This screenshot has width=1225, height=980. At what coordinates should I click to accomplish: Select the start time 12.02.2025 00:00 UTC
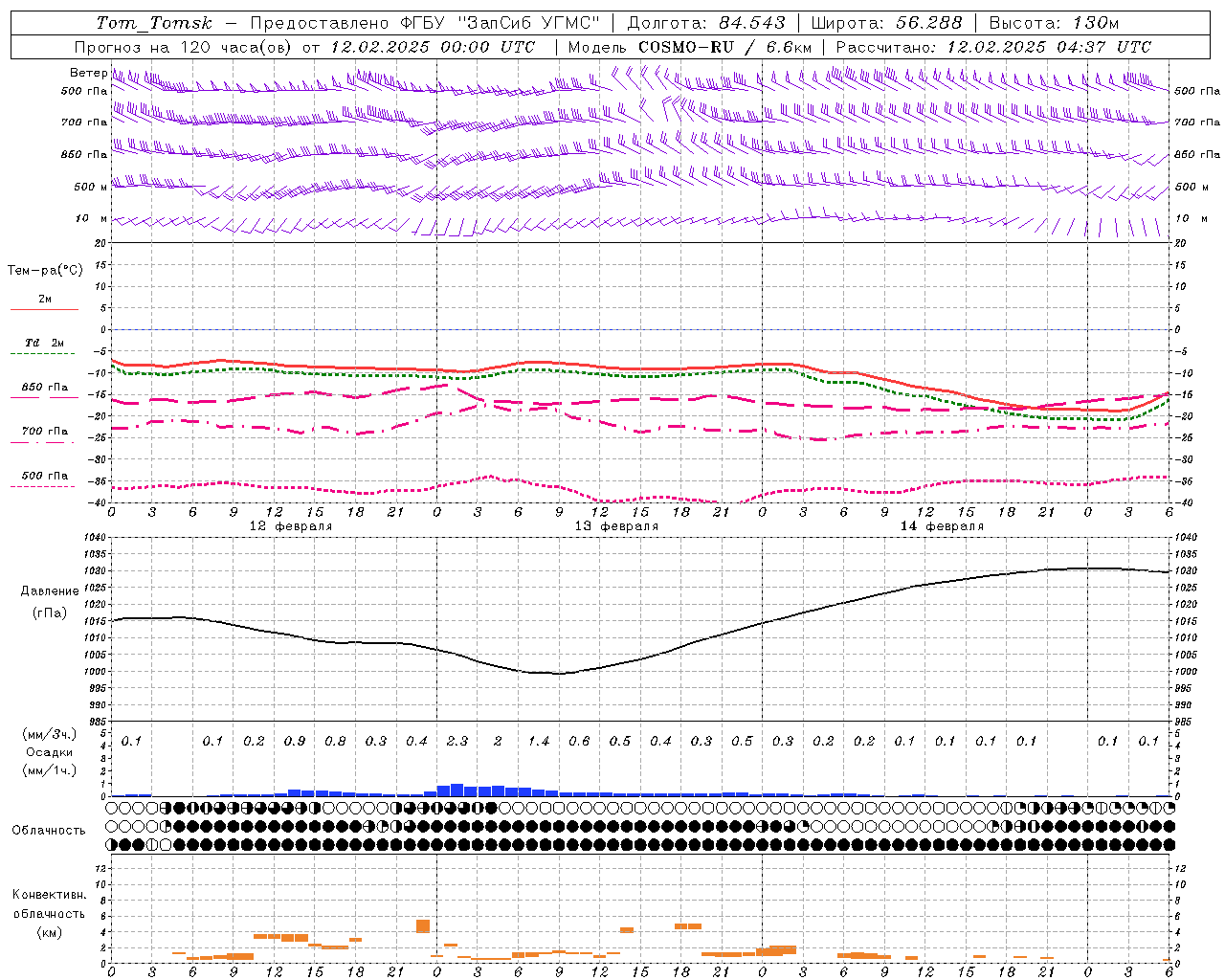pos(433,47)
